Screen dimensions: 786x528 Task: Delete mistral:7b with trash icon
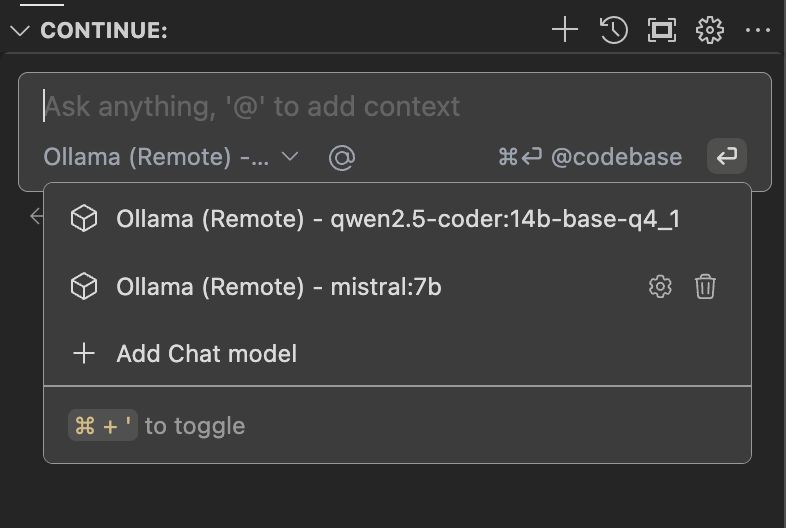(705, 287)
